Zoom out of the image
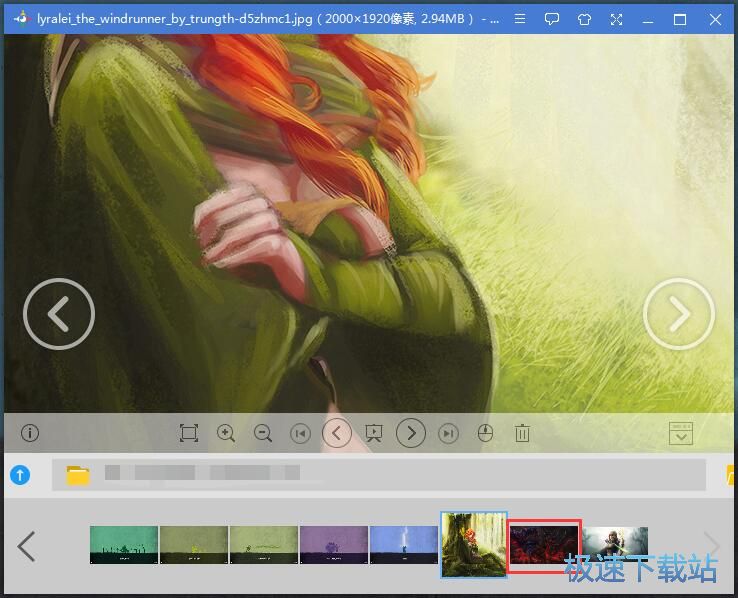 (263, 433)
